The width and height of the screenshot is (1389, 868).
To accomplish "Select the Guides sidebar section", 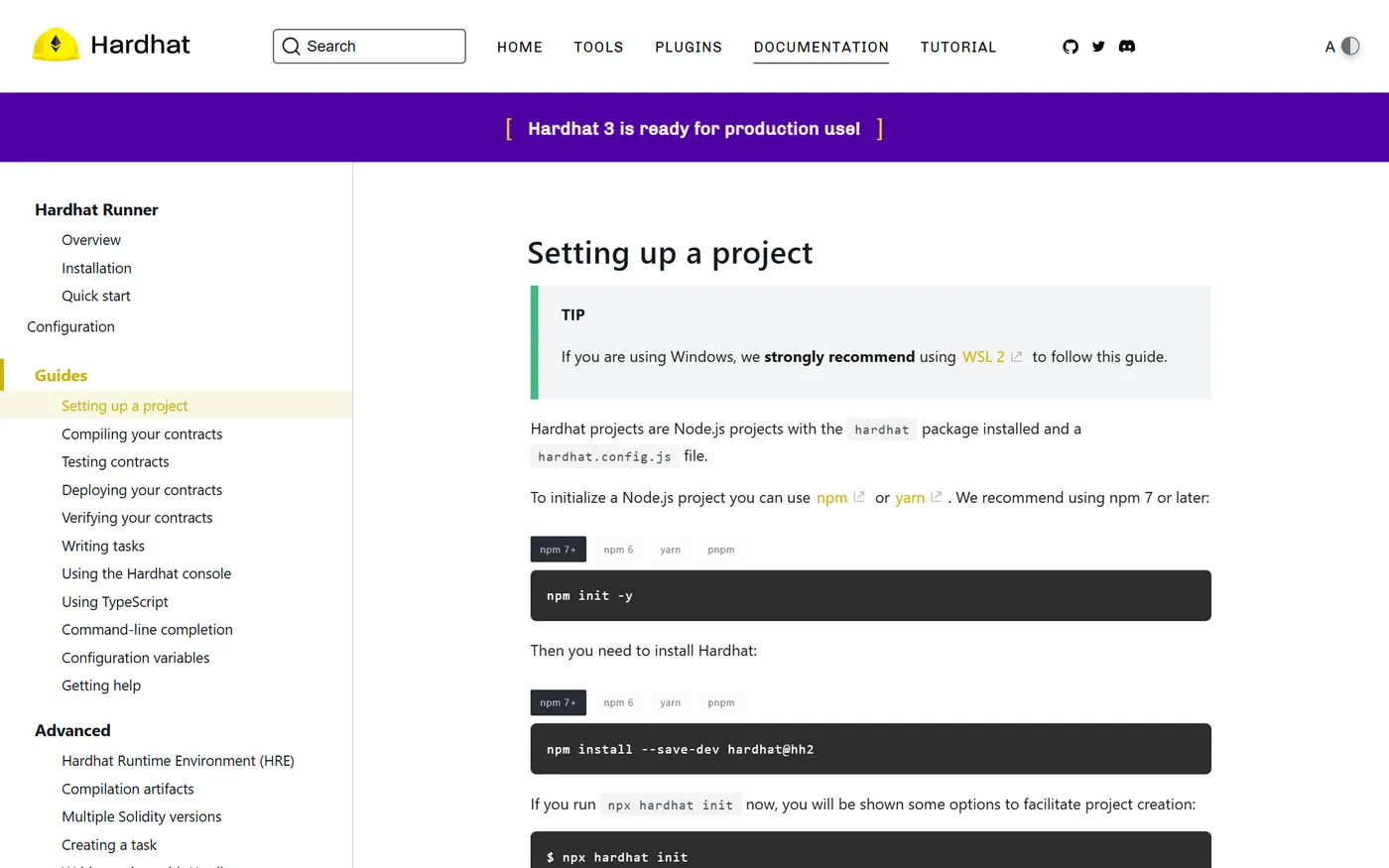I will pyautogui.click(x=61, y=375).
